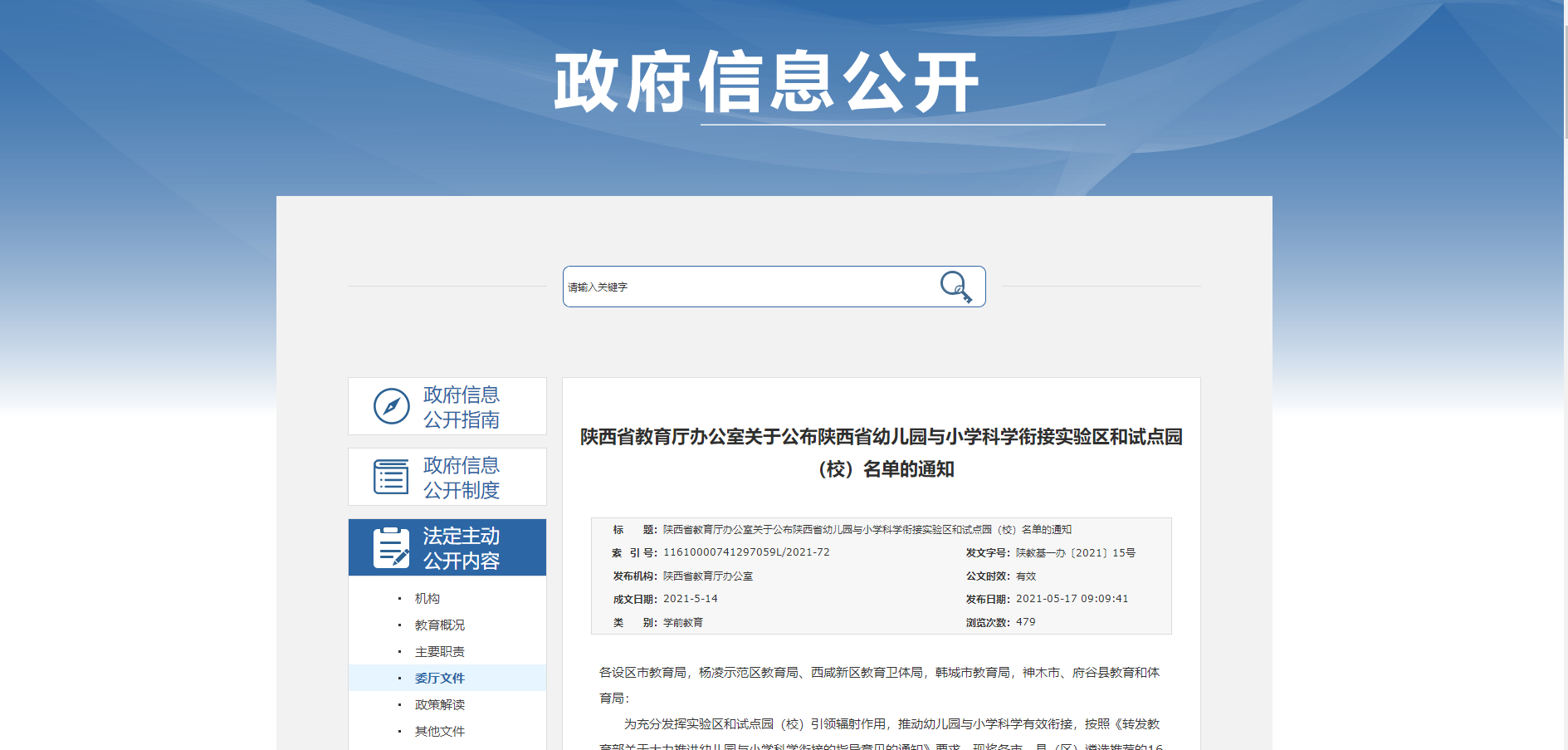Click the clipboard icon for 法定主动公开内容
Image resolution: width=1568 pixels, height=750 pixels.
click(392, 548)
